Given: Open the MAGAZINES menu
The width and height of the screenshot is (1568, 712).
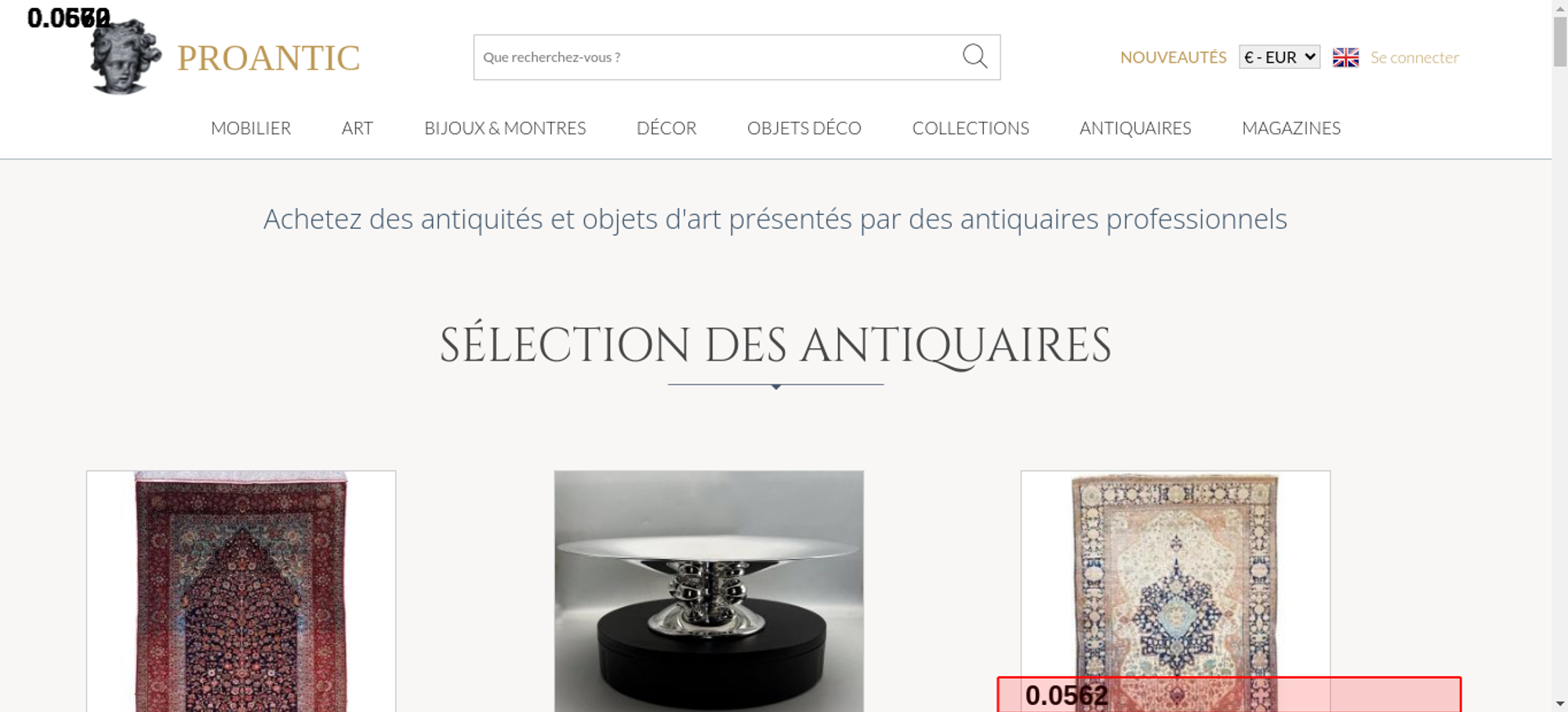Looking at the screenshot, I should [1291, 128].
